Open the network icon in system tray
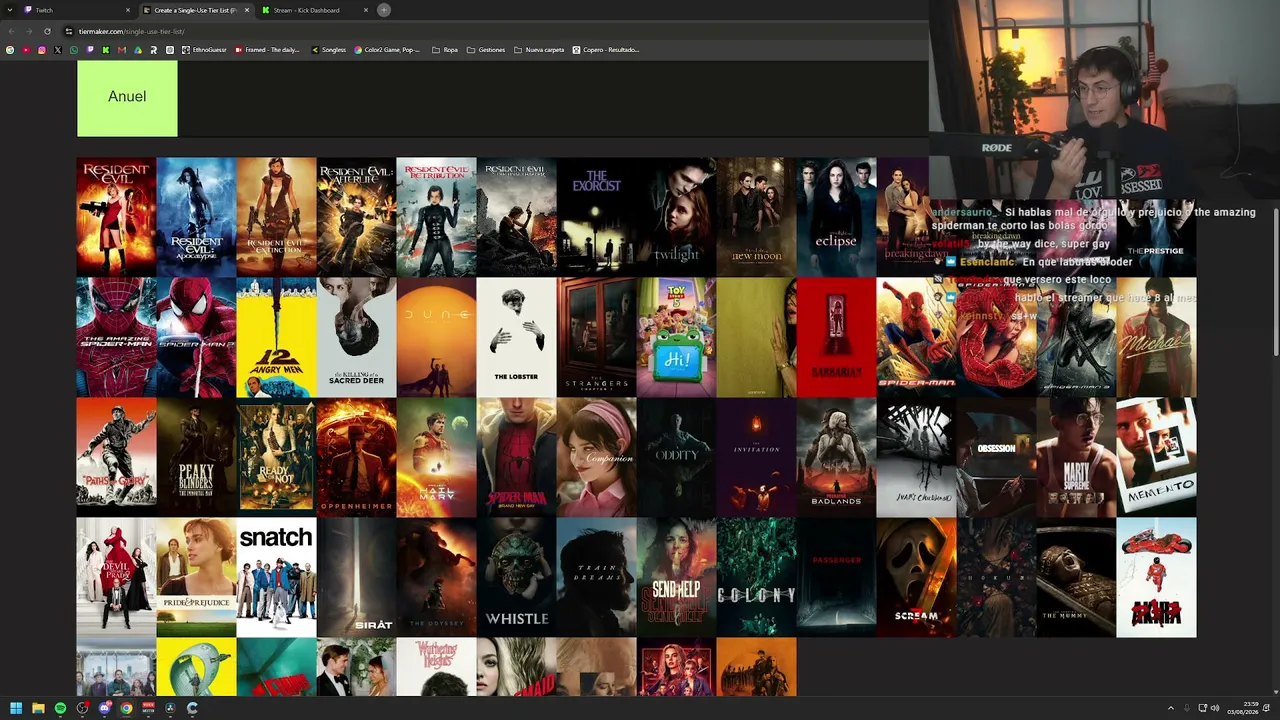Screen dimensions: 1280x720 pyautogui.click(x=1202, y=708)
